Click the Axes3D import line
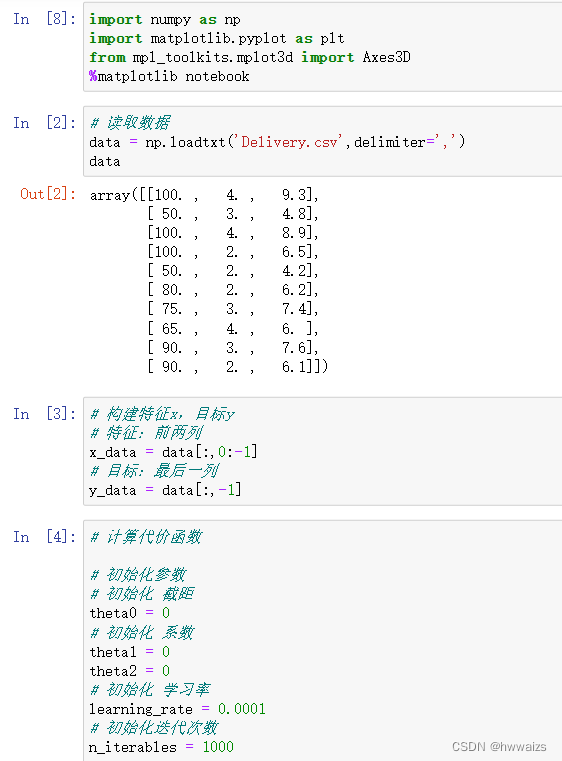The width and height of the screenshot is (562, 761). tap(250, 57)
